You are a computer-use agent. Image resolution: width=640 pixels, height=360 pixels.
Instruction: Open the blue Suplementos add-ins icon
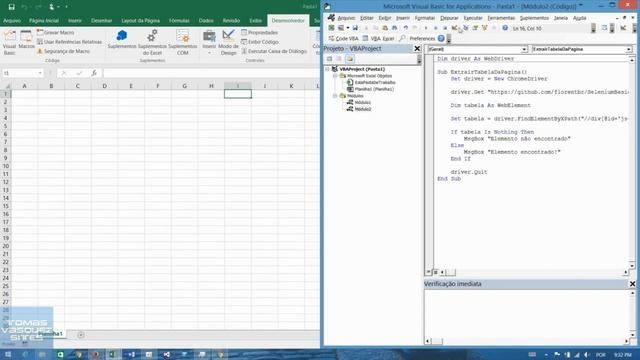(122, 39)
